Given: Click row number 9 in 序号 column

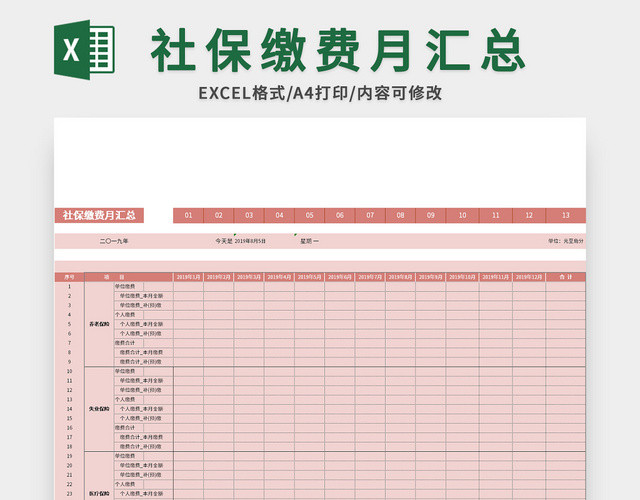Looking at the screenshot, I should tap(69, 362).
